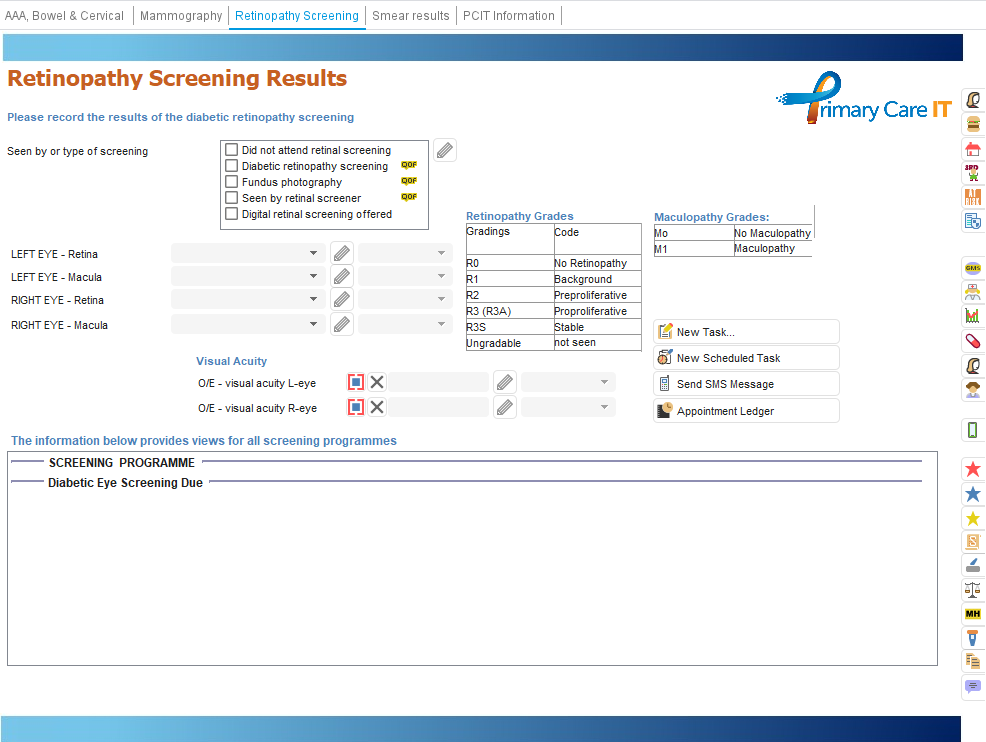Check the Fundus photography box
Image resolution: width=986 pixels, height=742 pixels.
click(x=232, y=182)
